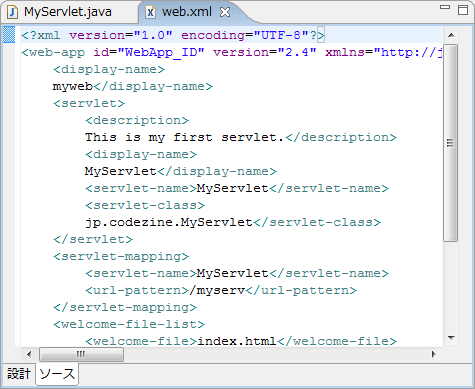Click the opening <servlet-mapping> tag
Image resolution: width=475 pixels, height=389 pixels.
click(121, 256)
